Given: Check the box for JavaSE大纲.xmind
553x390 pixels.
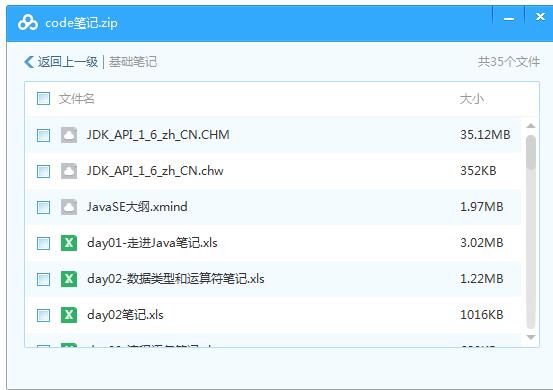Looking at the screenshot, I should (43, 207).
